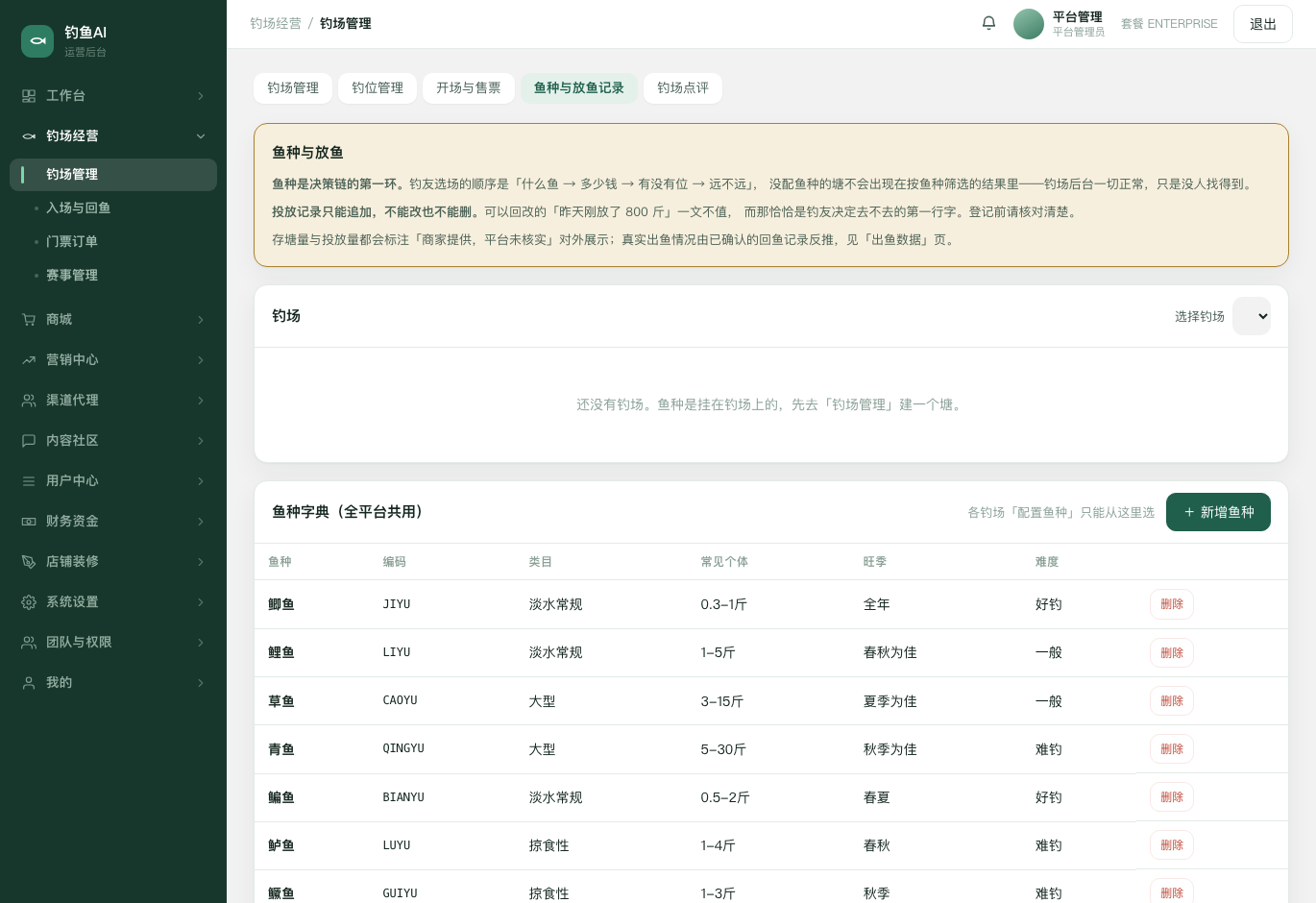Viewport: 1316px width, 903px height.
Task: Click the 退出 logout button
Action: [x=1263, y=24]
